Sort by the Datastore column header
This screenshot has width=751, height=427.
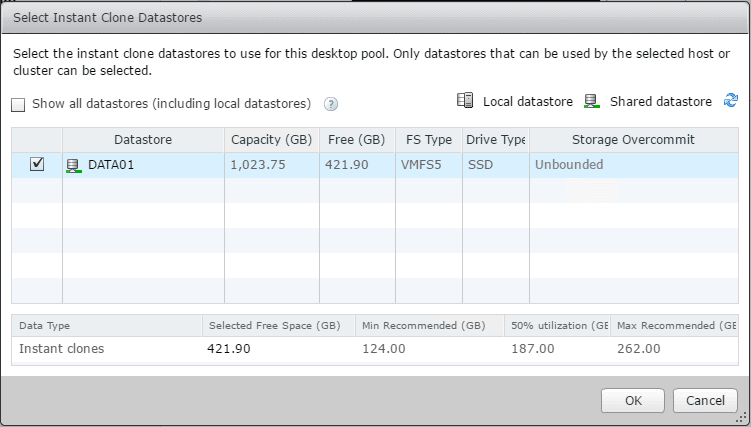coord(143,139)
